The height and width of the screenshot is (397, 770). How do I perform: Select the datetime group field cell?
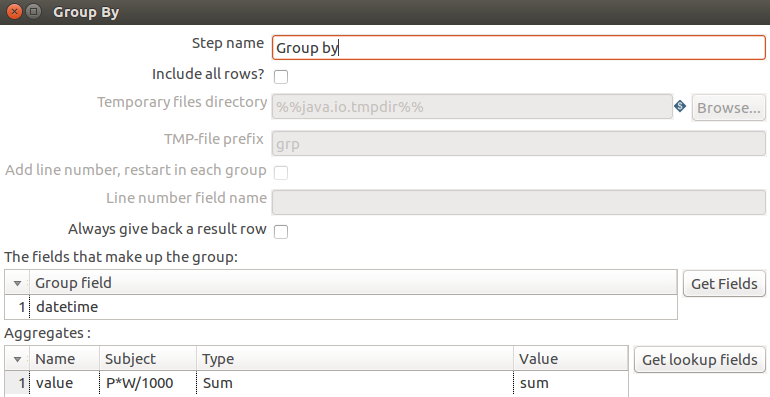354,307
